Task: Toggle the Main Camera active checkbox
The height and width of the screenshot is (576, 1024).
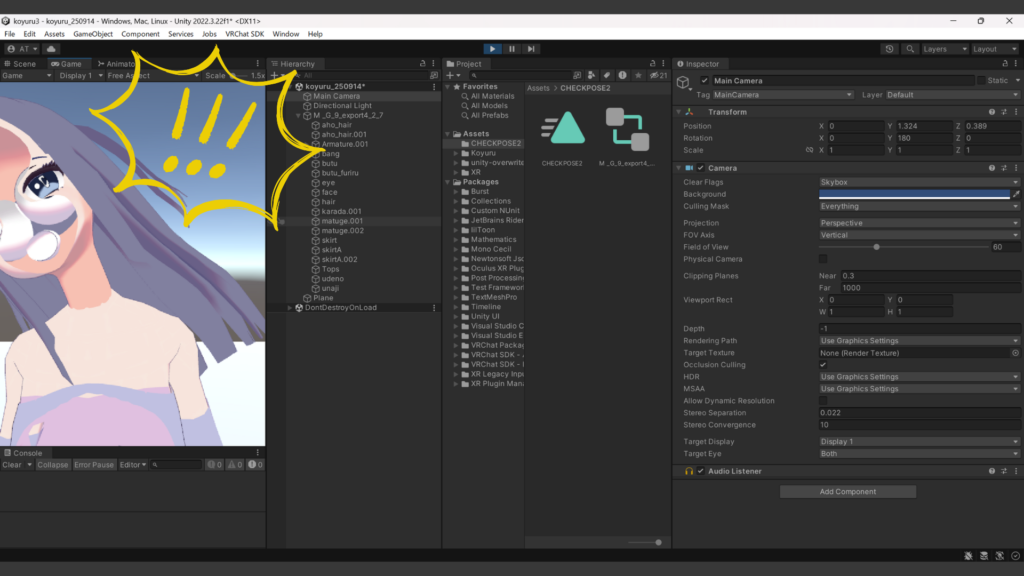Action: [x=704, y=80]
